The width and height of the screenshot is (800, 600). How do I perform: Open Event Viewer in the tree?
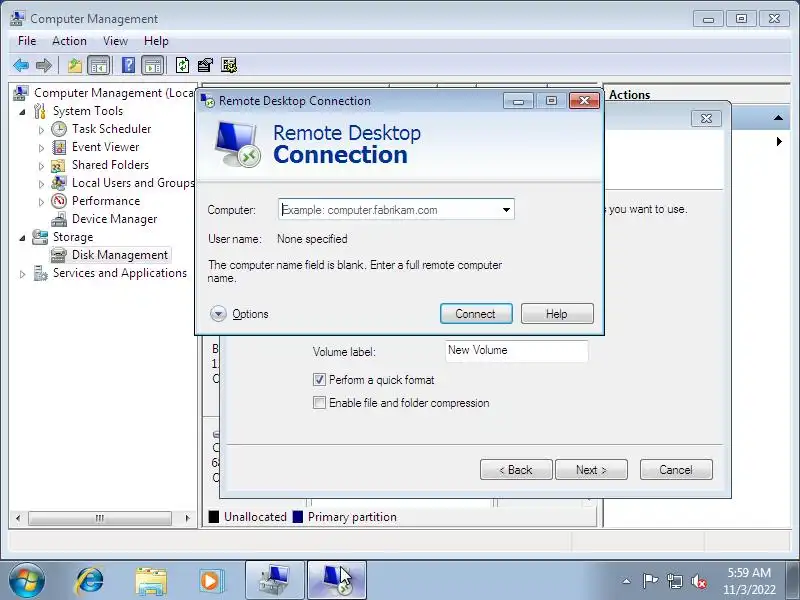click(x=105, y=147)
